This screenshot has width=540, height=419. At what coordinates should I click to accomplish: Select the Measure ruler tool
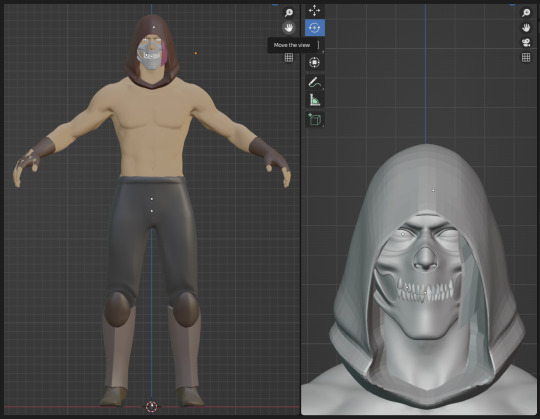tap(314, 100)
